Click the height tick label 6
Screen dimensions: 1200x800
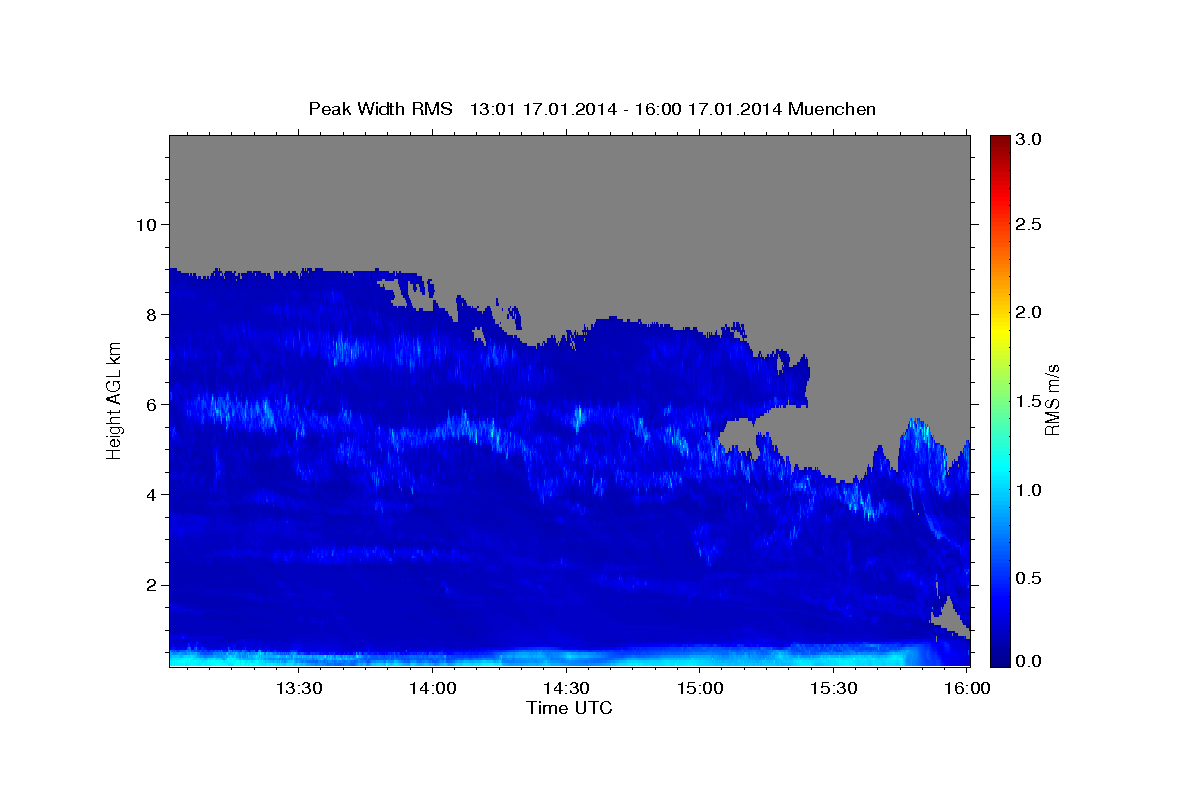[x=152, y=404]
